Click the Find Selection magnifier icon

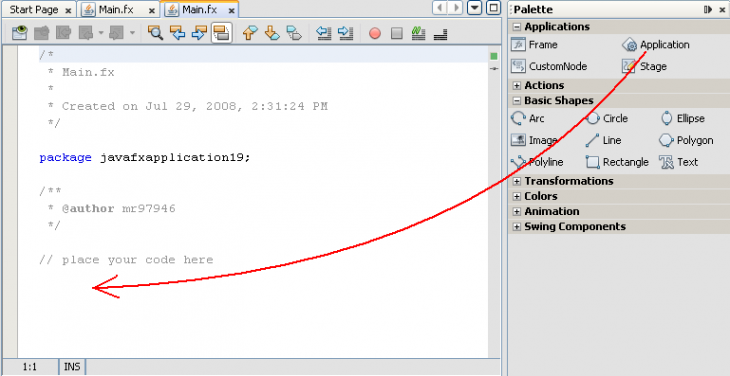point(155,33)
